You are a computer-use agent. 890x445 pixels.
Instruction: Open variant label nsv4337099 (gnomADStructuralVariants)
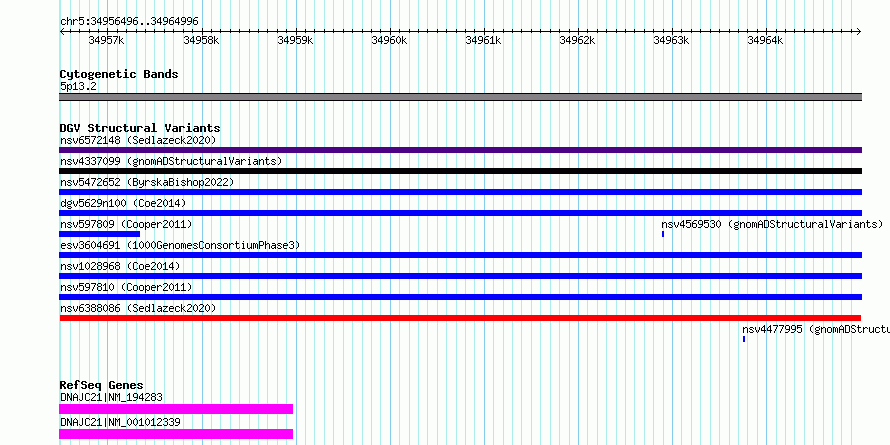(x=171, y=161)
